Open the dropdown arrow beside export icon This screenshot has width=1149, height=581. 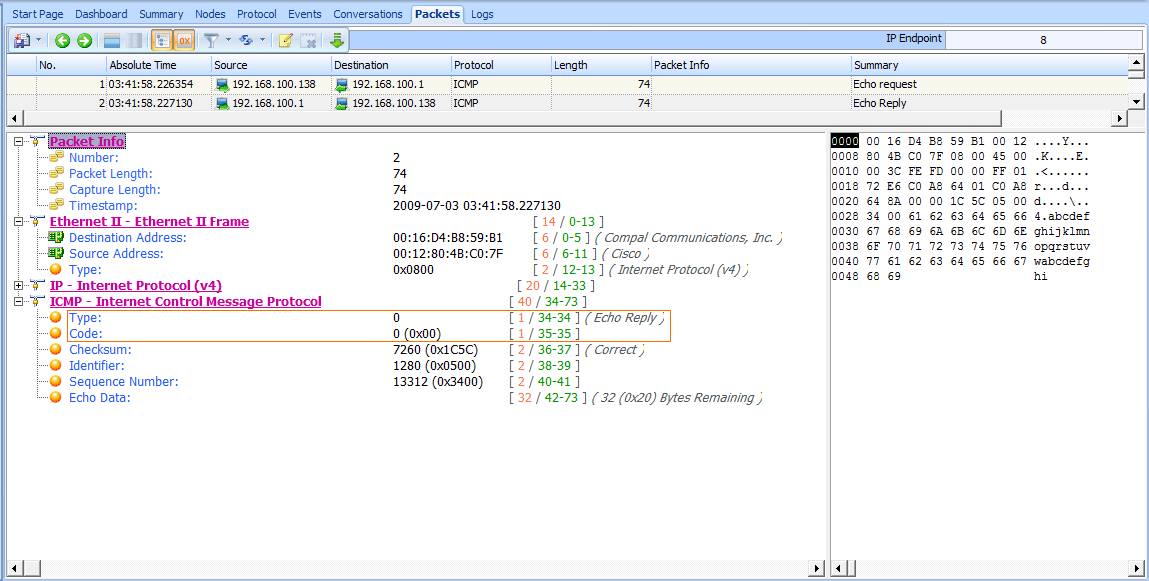pyautogui.click(x=38, y=40)
